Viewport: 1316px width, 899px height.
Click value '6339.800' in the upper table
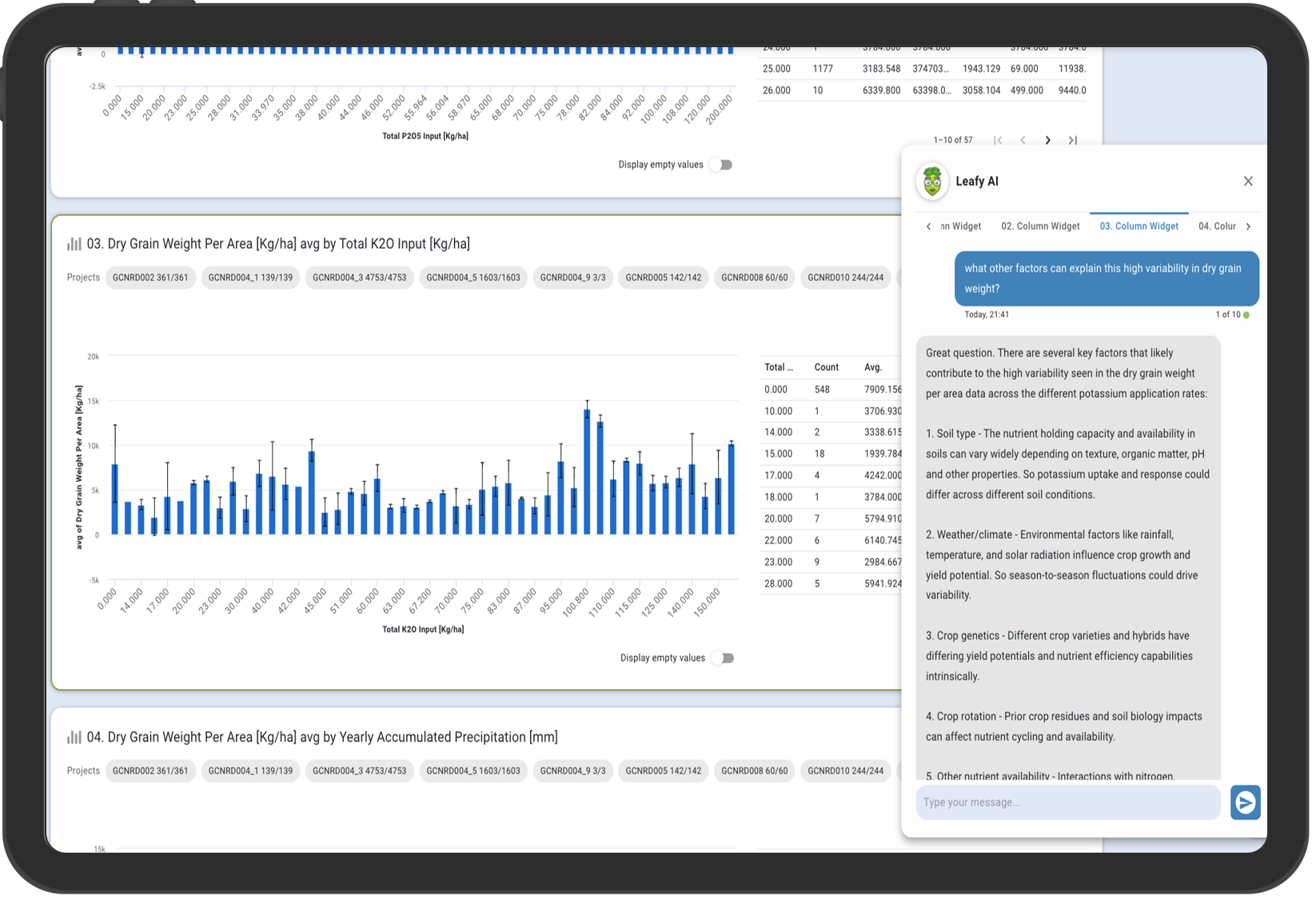pyautogui.click(x=882, y=91)
